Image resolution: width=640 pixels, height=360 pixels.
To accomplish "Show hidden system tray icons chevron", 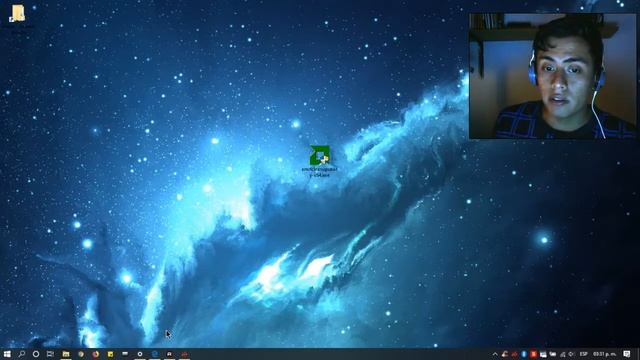I will [495, 354].
